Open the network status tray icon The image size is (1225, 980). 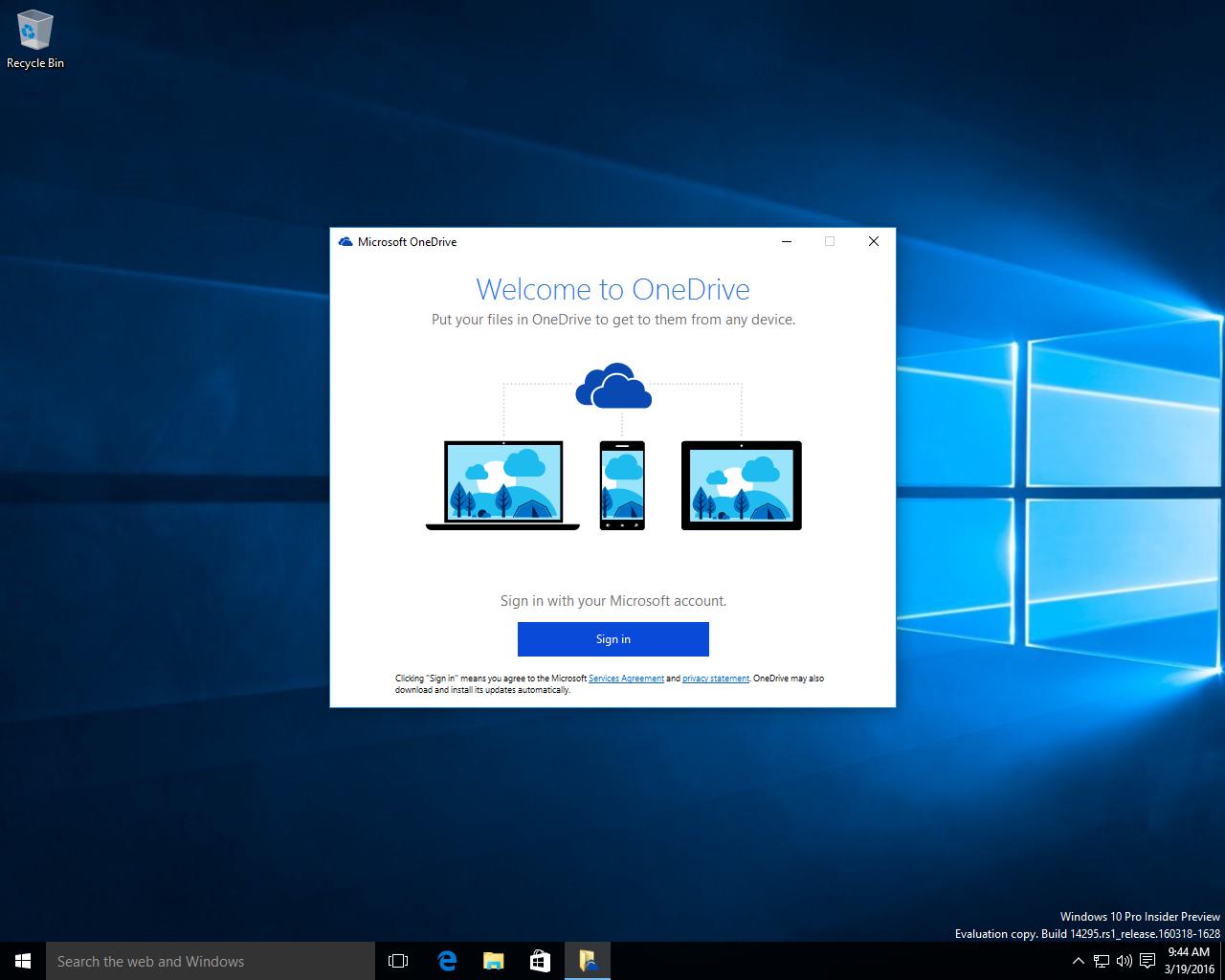click(1102, 961)
